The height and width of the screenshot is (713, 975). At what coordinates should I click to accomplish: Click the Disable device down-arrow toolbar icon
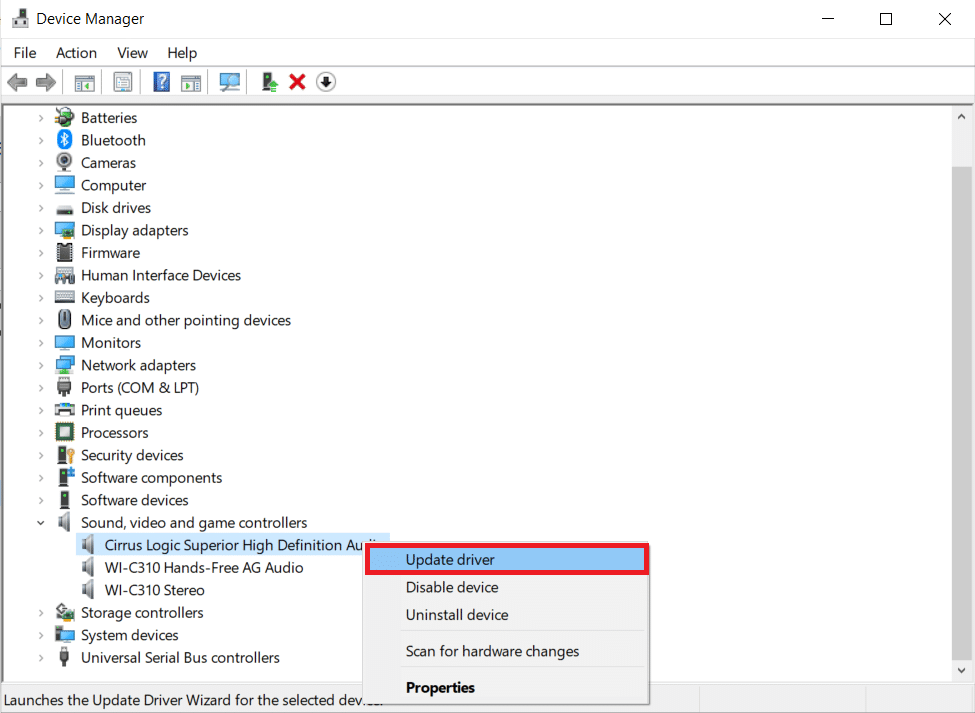click(x=326, y=82)
